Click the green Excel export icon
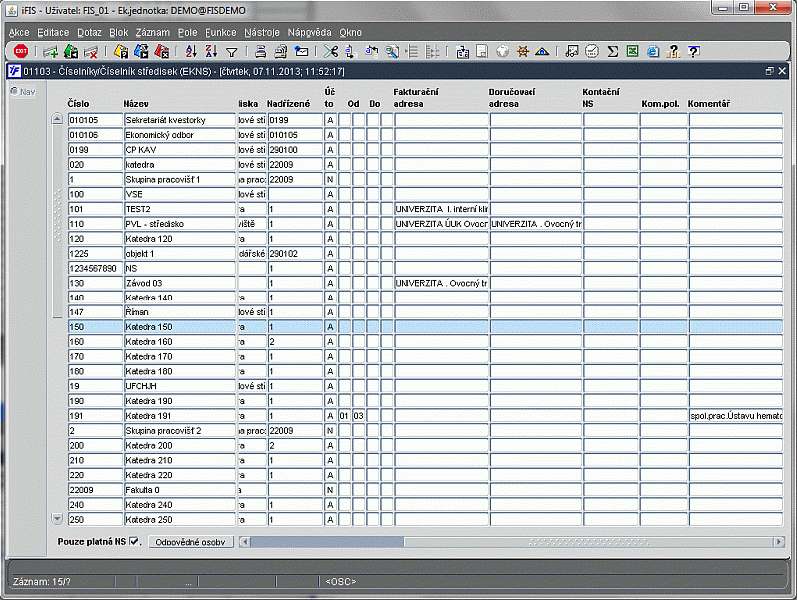 pyautogui.click(x=632, y=51)
